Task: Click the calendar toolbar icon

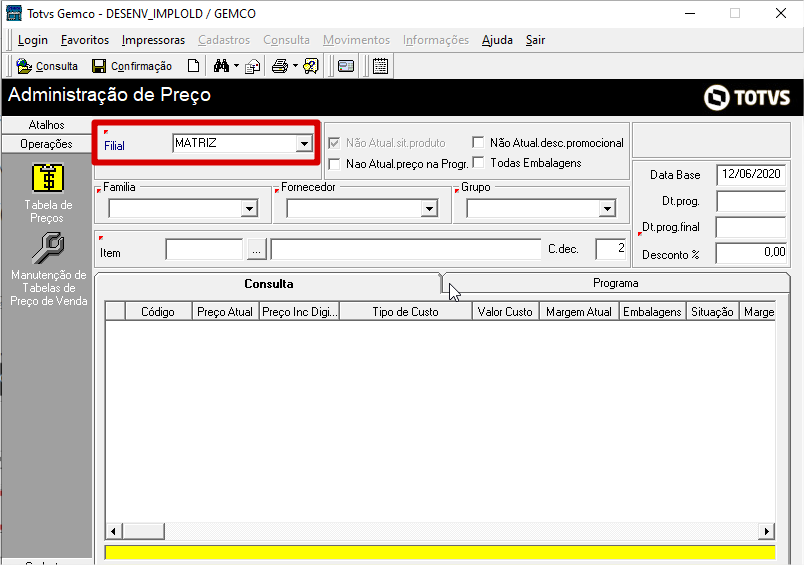Action: pos(380,66)
